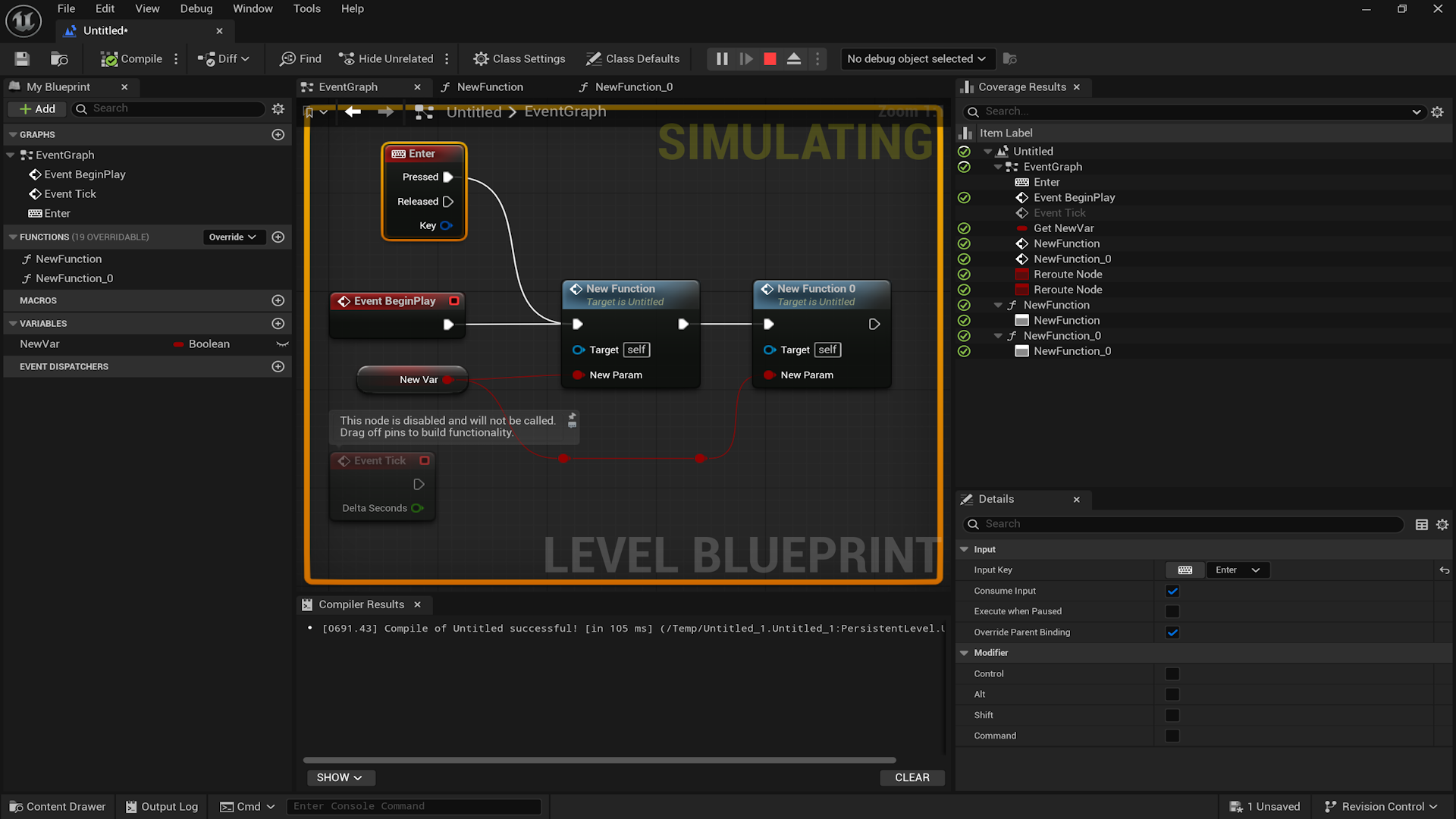Viewport: 1456px width, 819px height.
Task: Uncheck Consume Input checkbox
Action: pos(1172,591)
